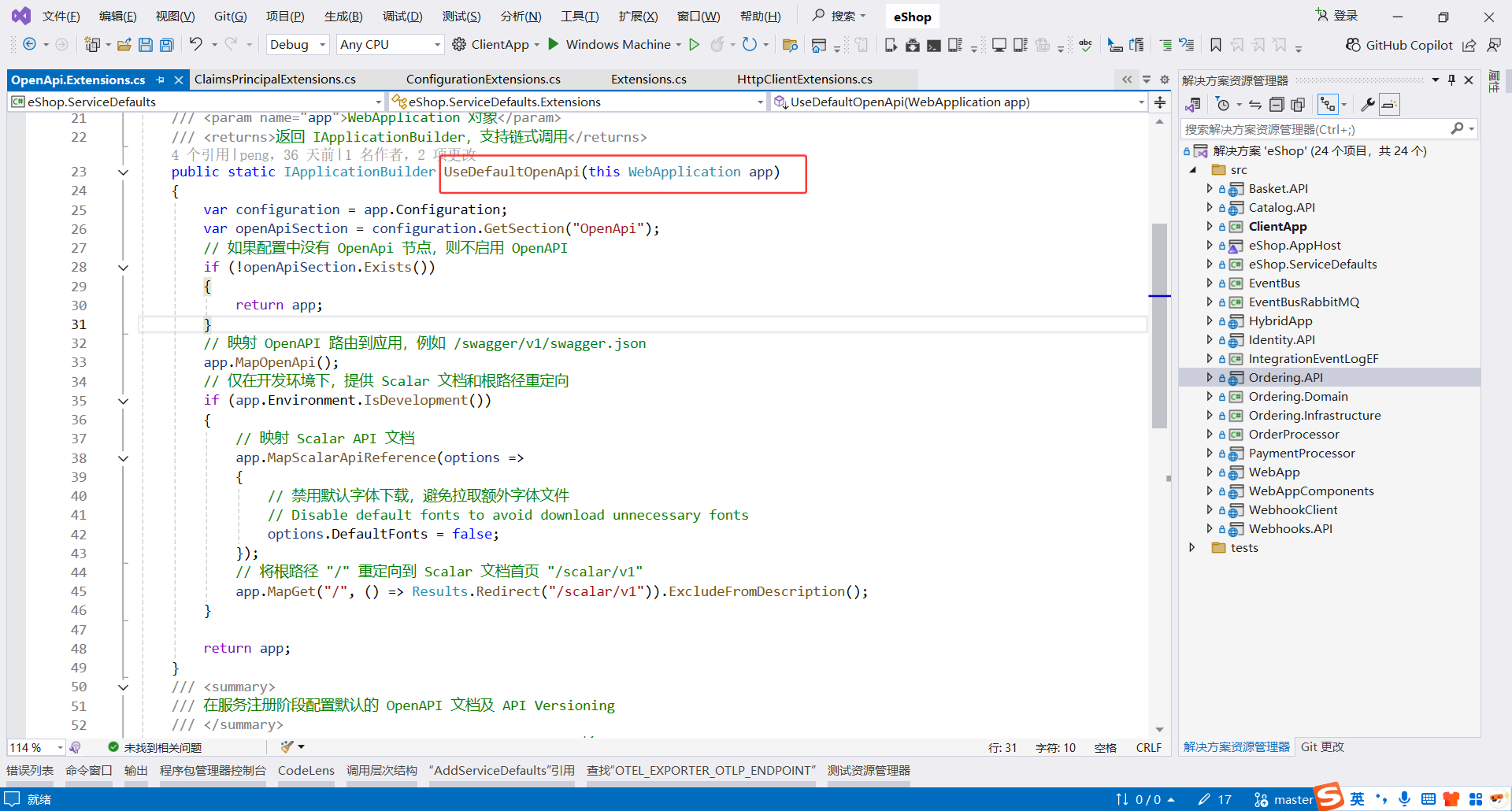The image size is (1512, 811).
Task: Open the 114 % zoom level dropdown
Action: click(x=36, y=747)
